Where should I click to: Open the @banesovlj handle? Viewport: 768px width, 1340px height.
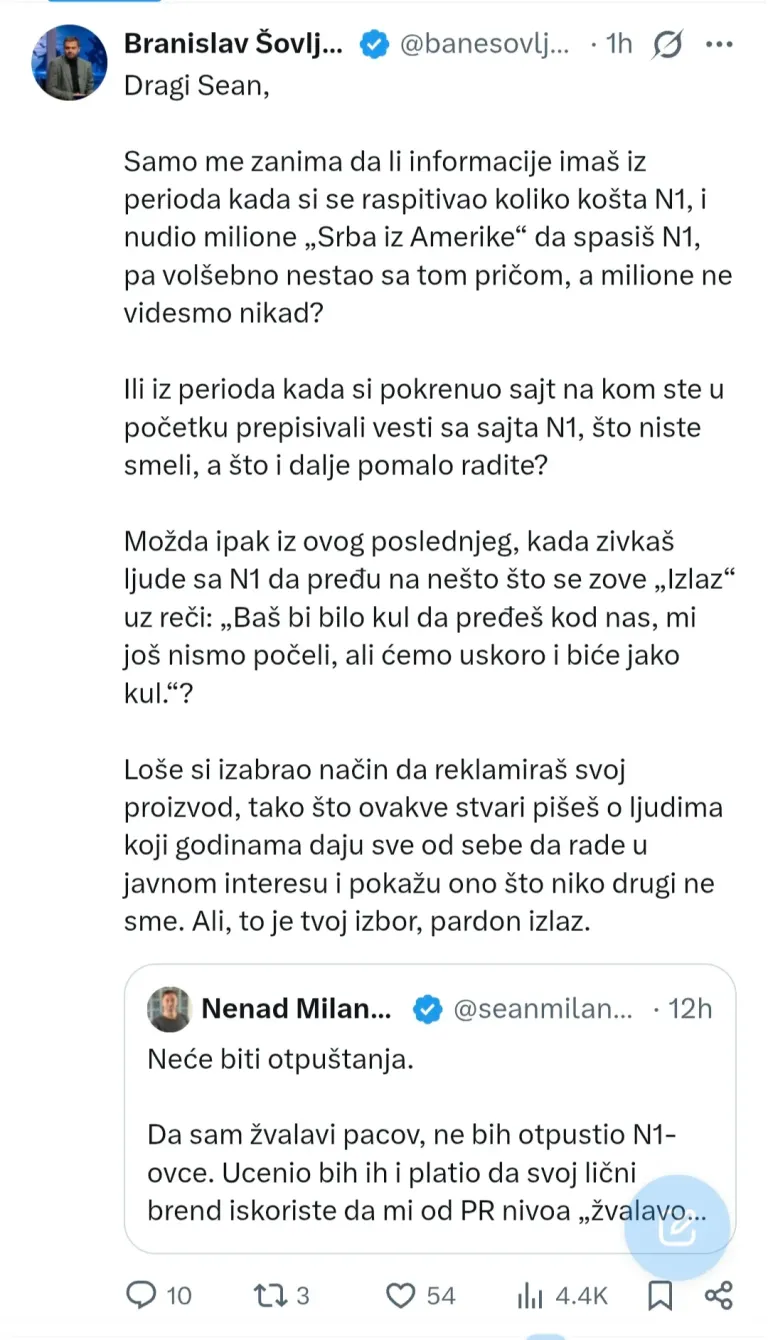[486, 45]
